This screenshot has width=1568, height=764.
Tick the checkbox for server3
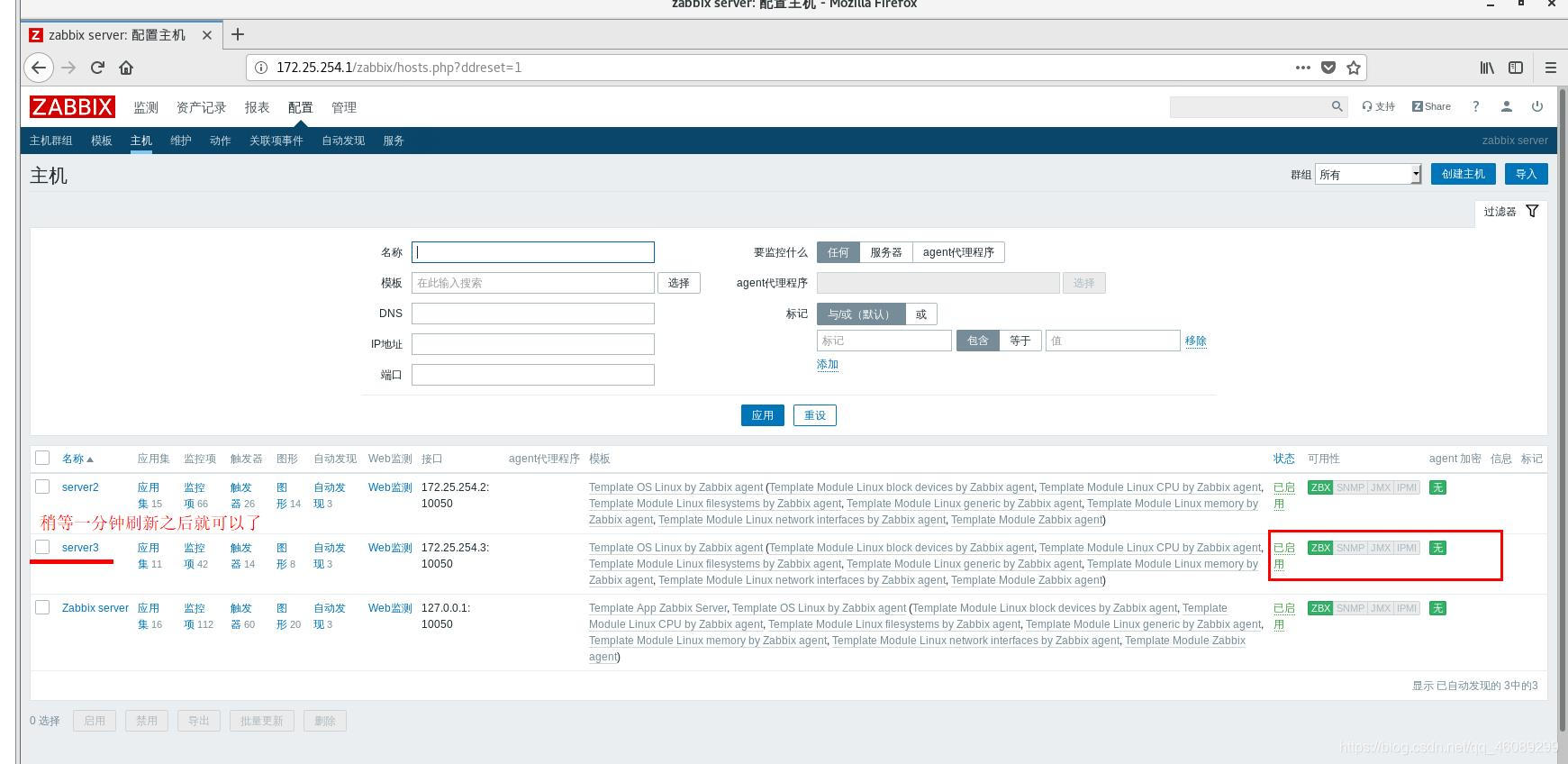(x=42, y=547)
